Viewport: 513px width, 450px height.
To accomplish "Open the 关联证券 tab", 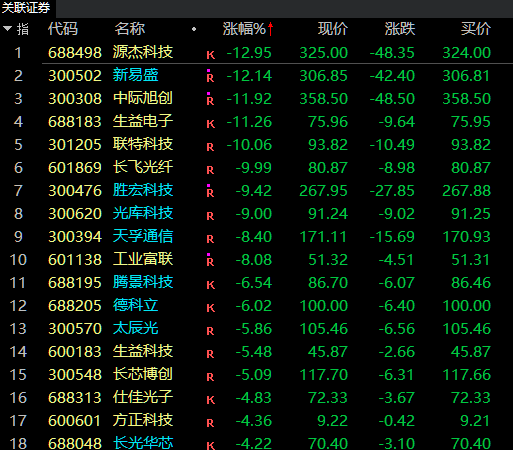I will [x=26, y=7].
